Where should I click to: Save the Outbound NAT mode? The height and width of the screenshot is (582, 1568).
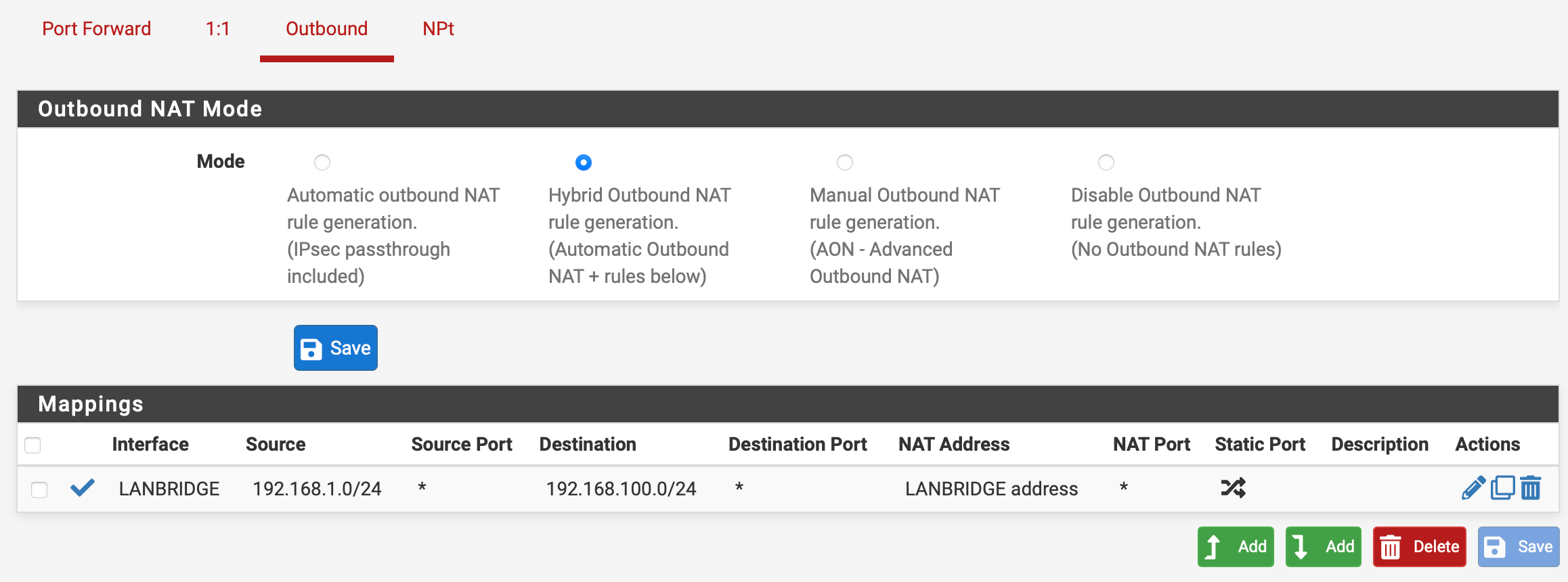tap(336, 348)
